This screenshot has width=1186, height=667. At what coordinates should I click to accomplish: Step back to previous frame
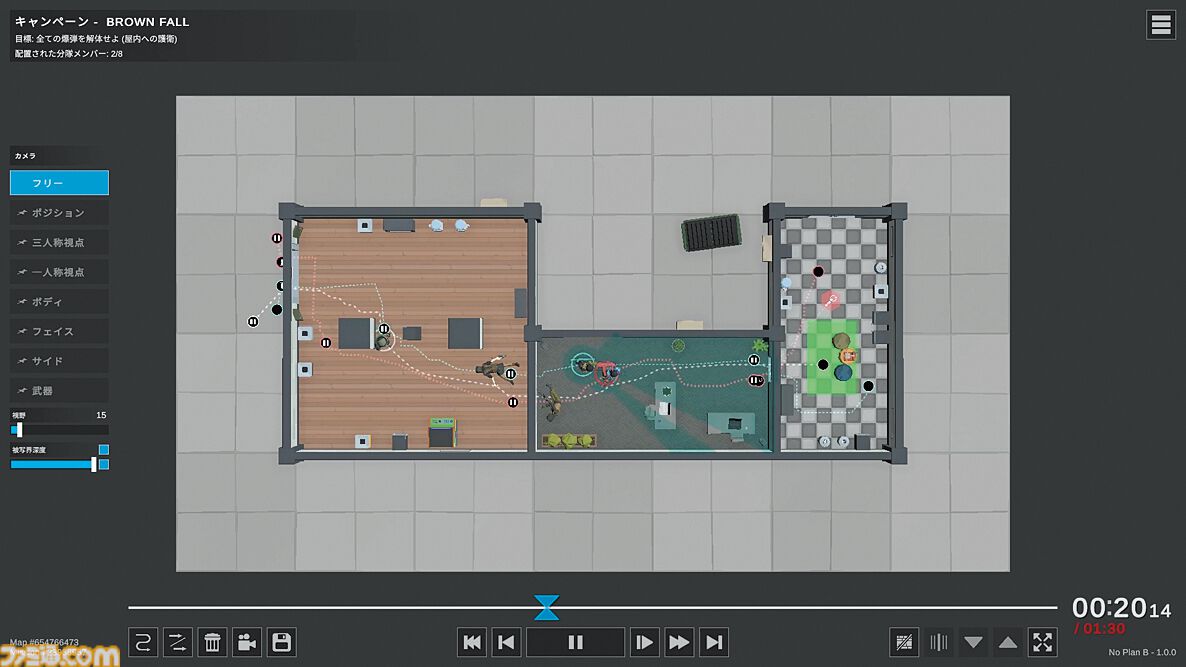coord(506,642)
